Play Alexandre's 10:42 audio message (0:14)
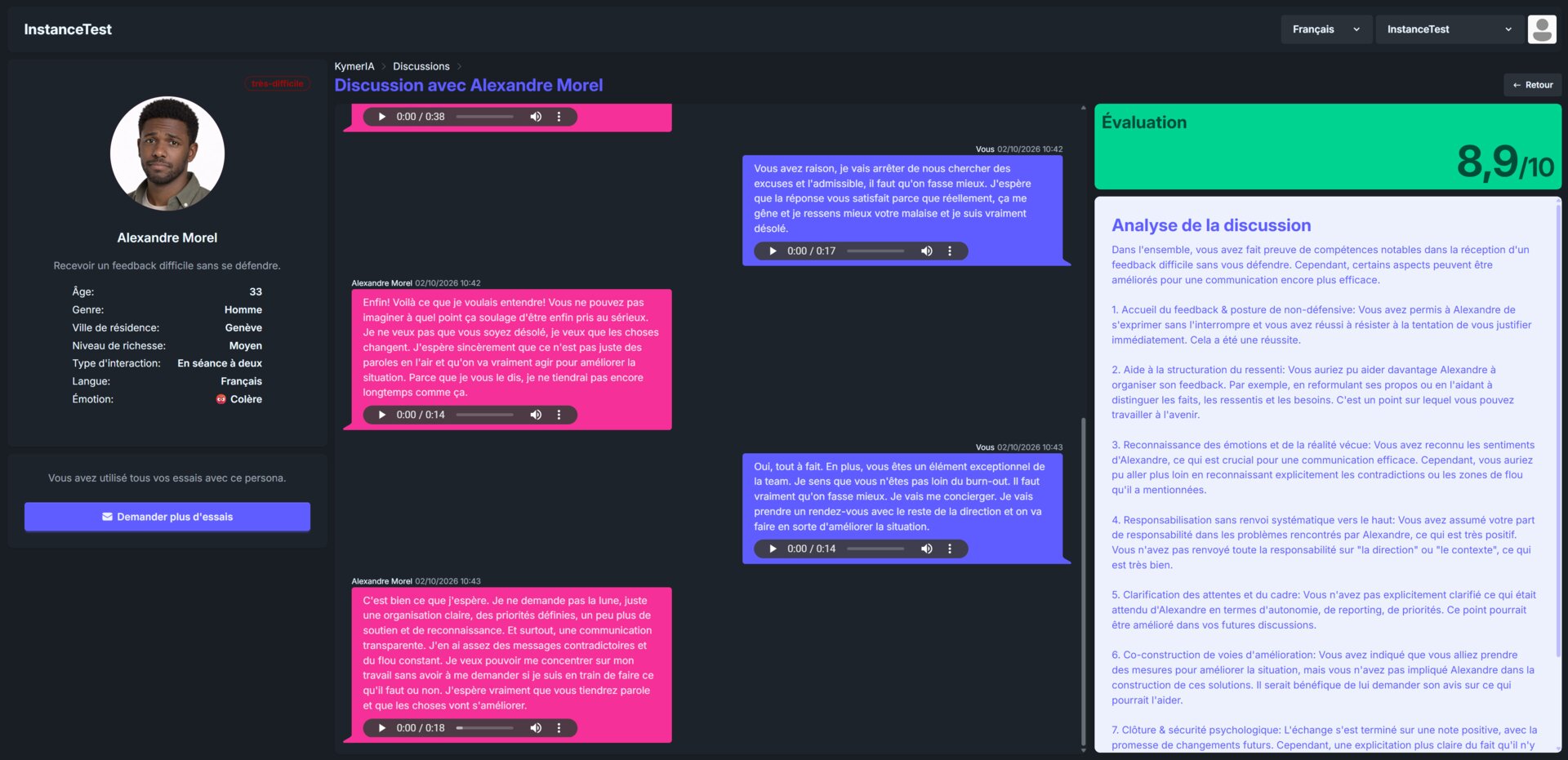 click(381, 415)
